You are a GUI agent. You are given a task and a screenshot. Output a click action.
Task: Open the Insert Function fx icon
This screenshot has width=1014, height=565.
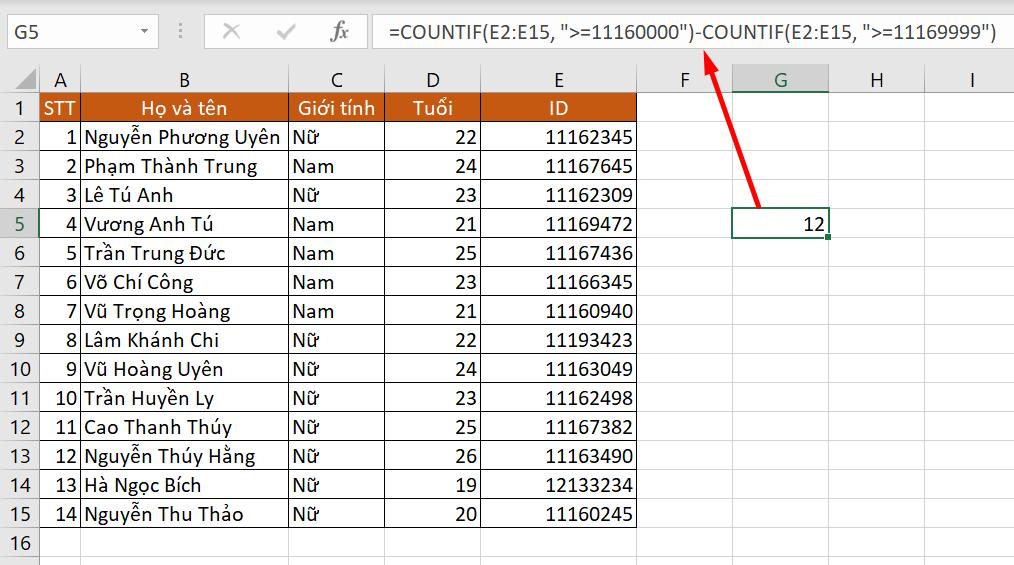pos(339,31)
